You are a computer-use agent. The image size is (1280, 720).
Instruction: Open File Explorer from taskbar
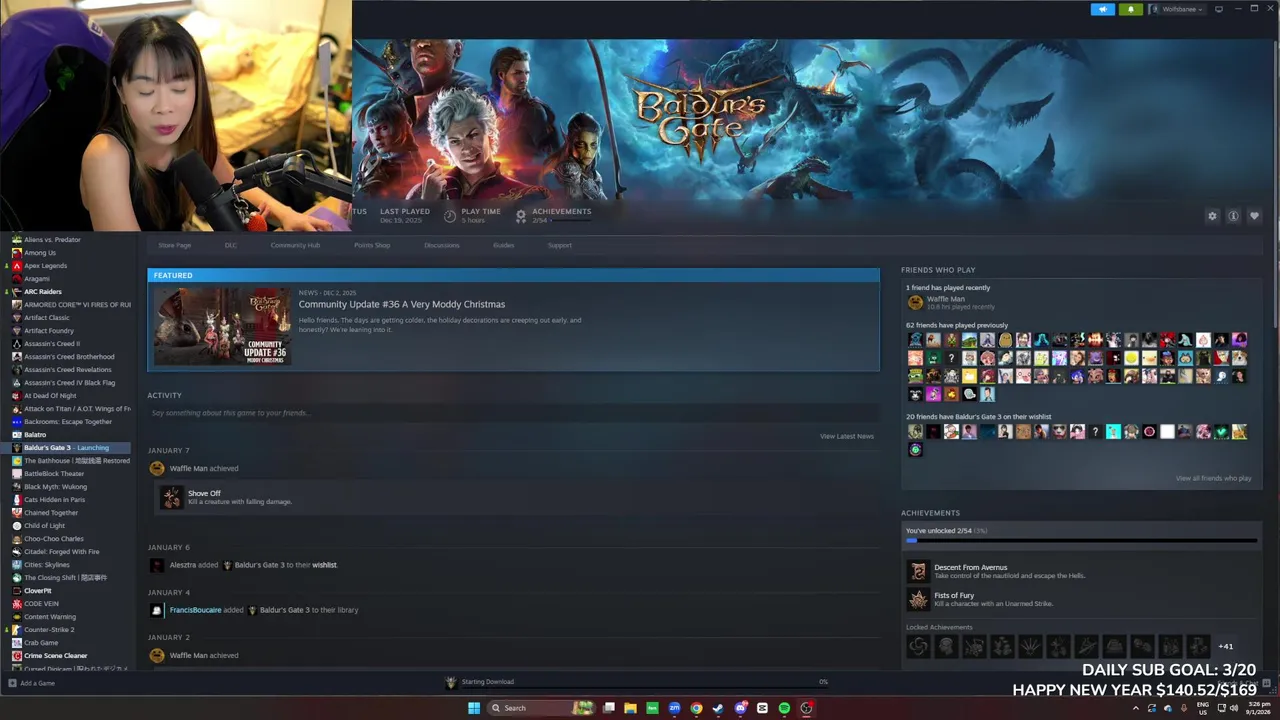[630, 708]
